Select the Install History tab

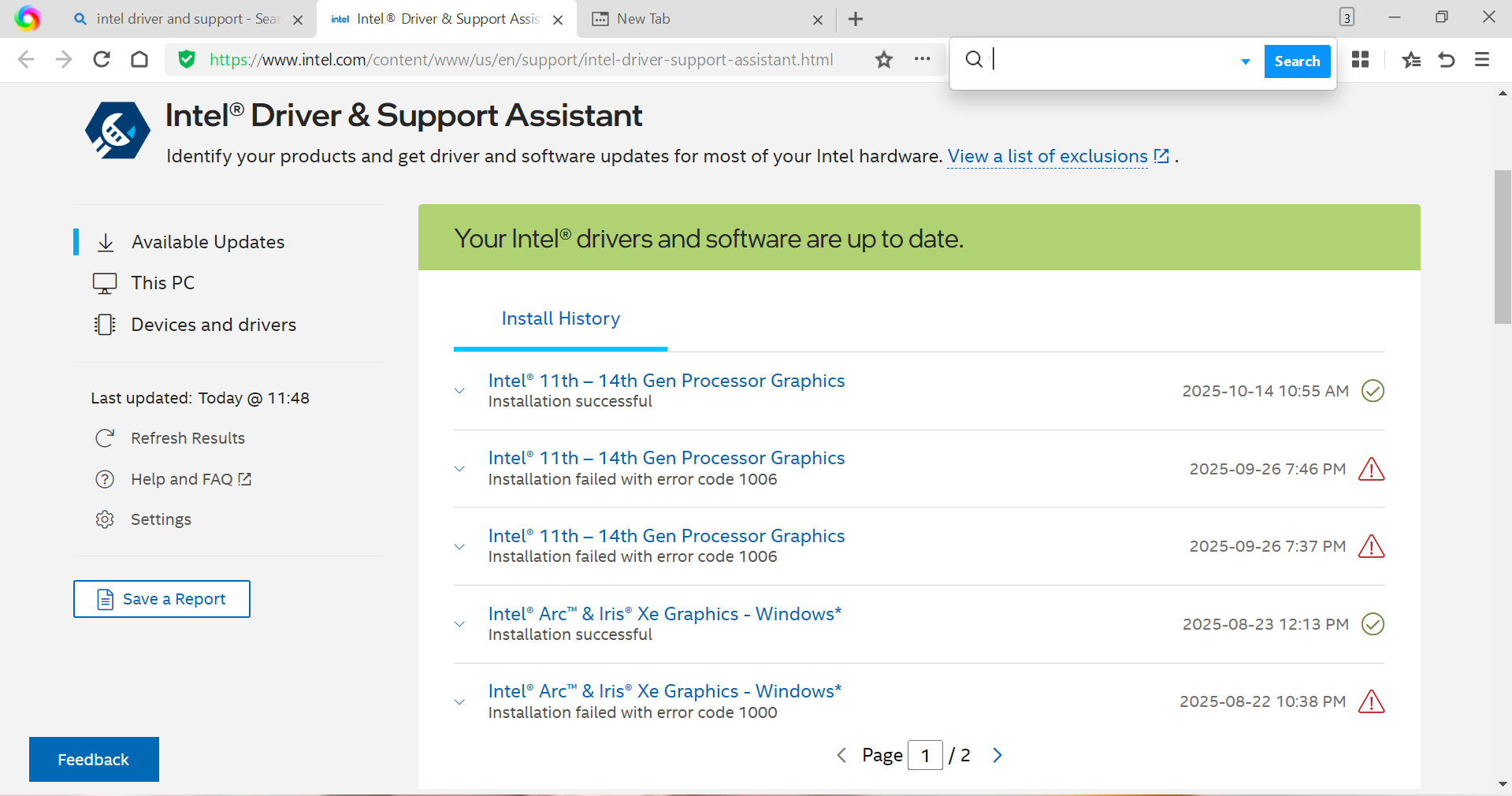click(x=560, y=318)
